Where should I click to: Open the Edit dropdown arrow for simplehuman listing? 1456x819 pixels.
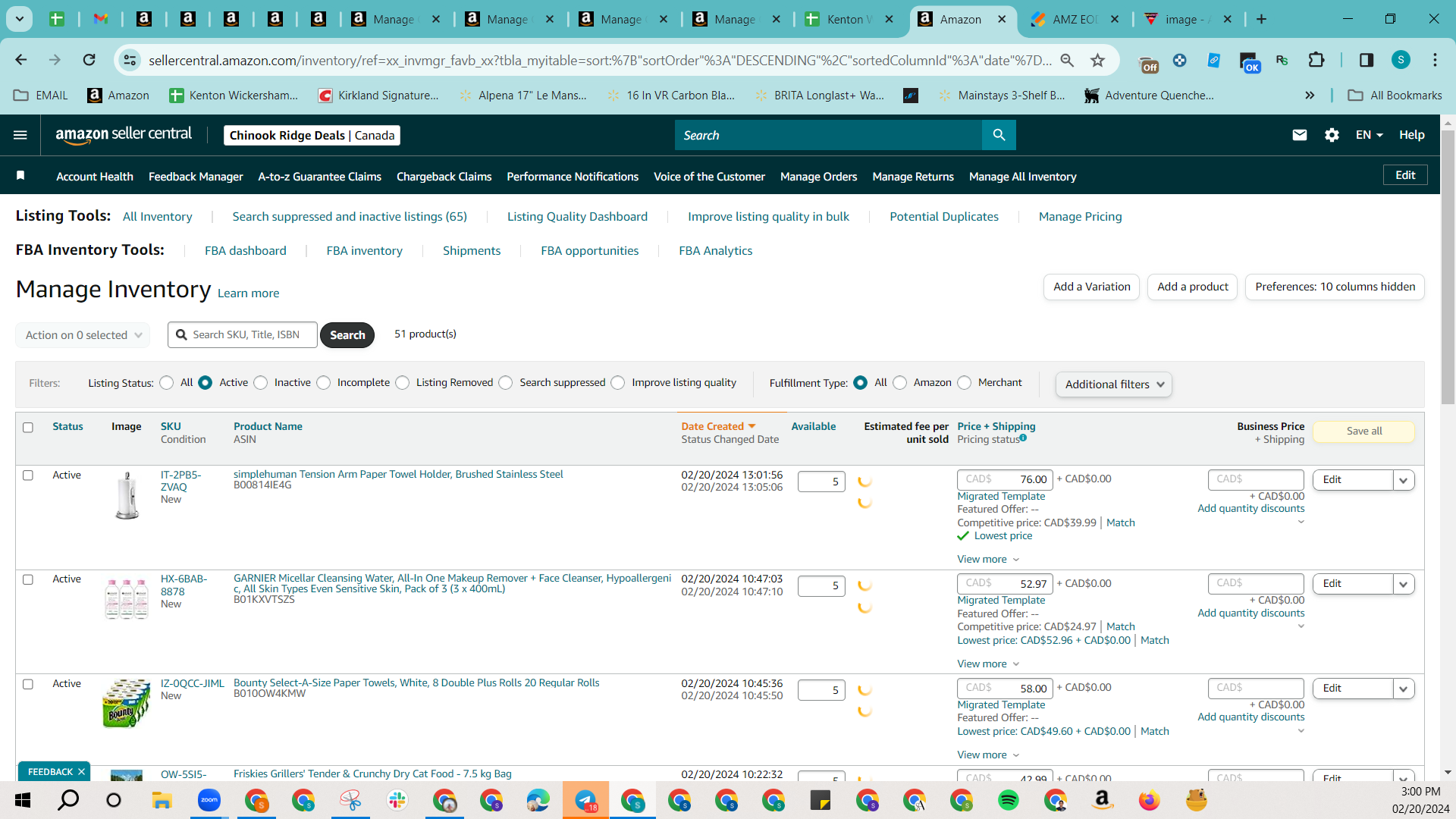pos(1404,480)
